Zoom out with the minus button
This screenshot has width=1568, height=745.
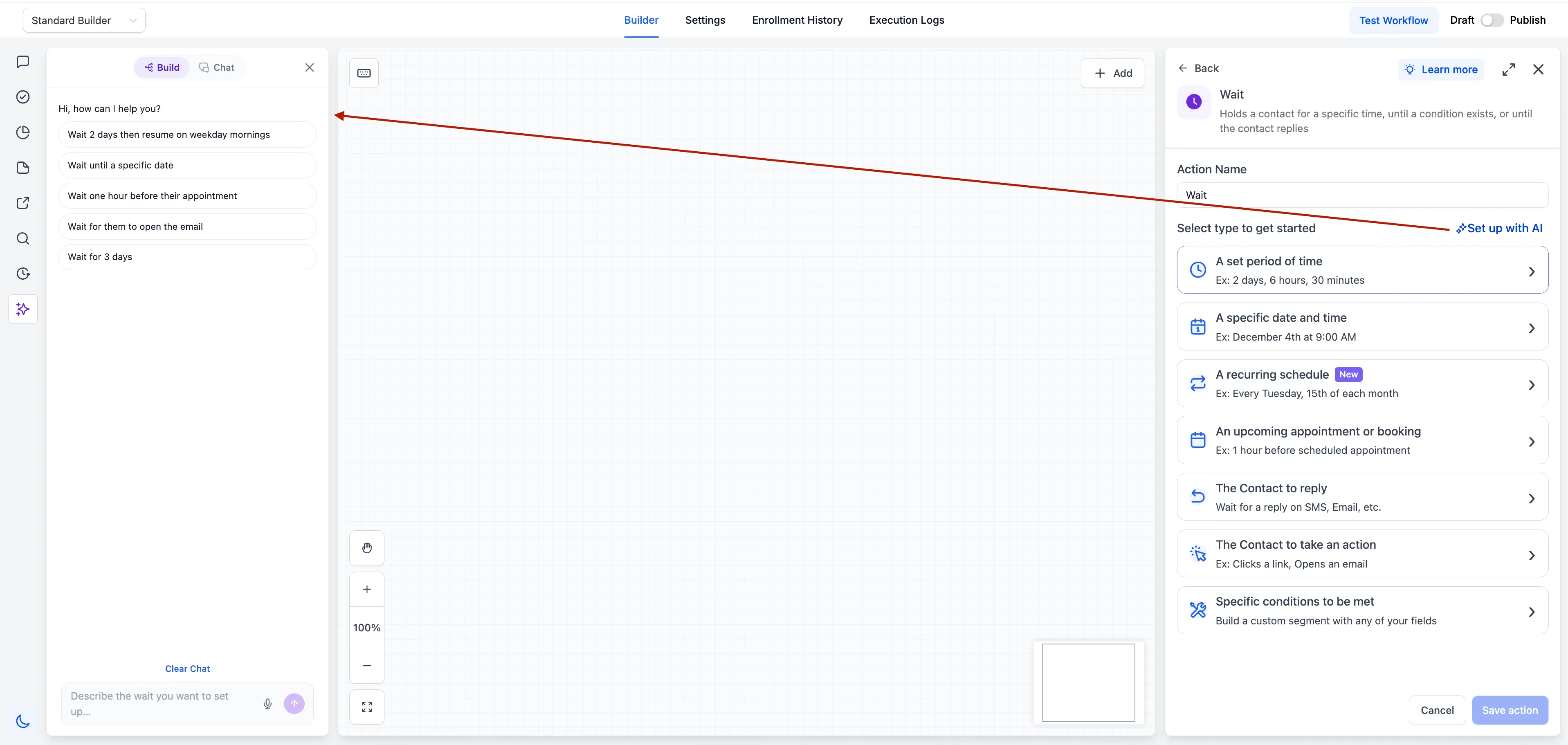click(367, 665)
